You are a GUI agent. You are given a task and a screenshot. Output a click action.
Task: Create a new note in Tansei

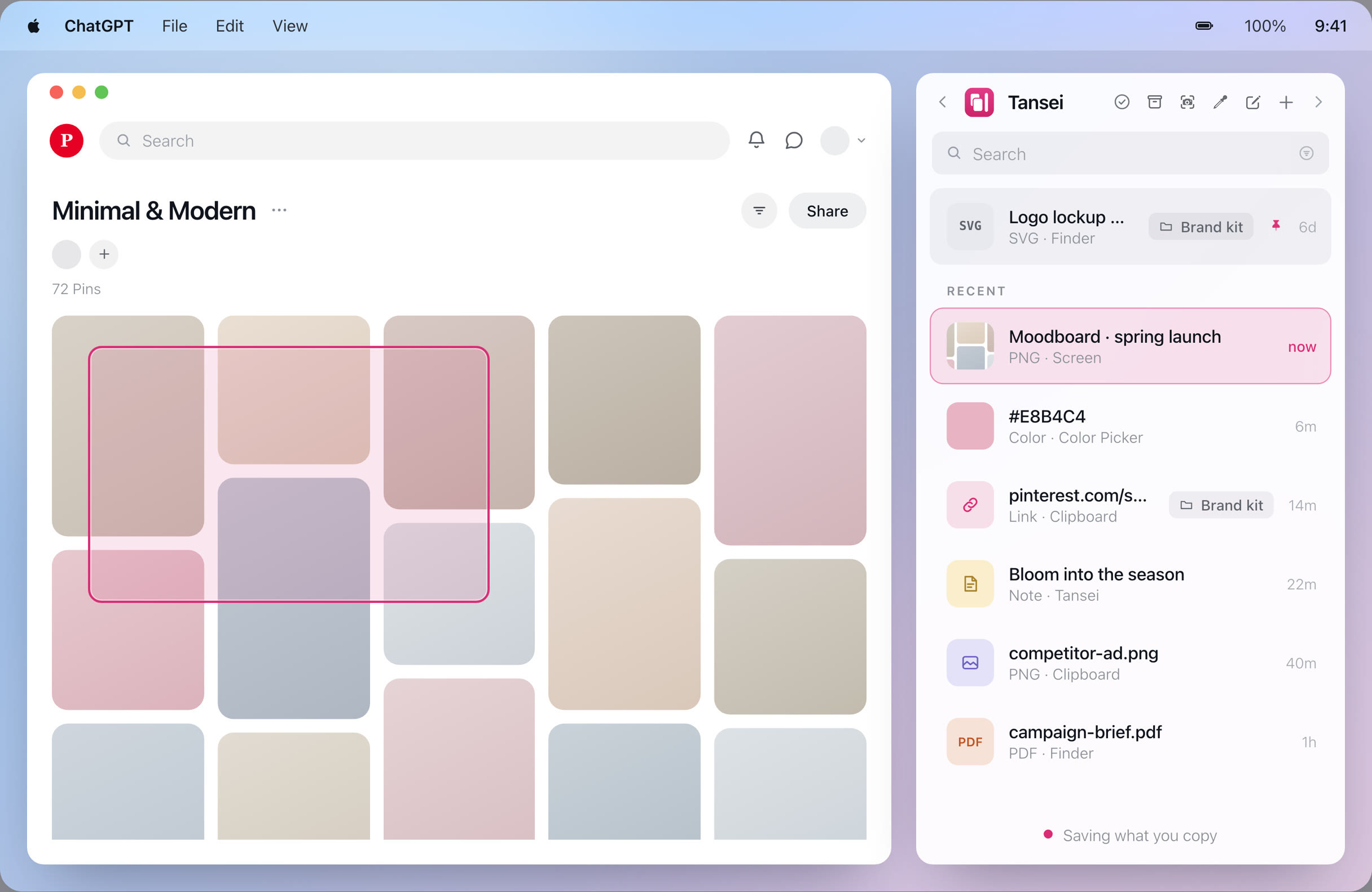pyautogui.click(x=1252, y=102)
